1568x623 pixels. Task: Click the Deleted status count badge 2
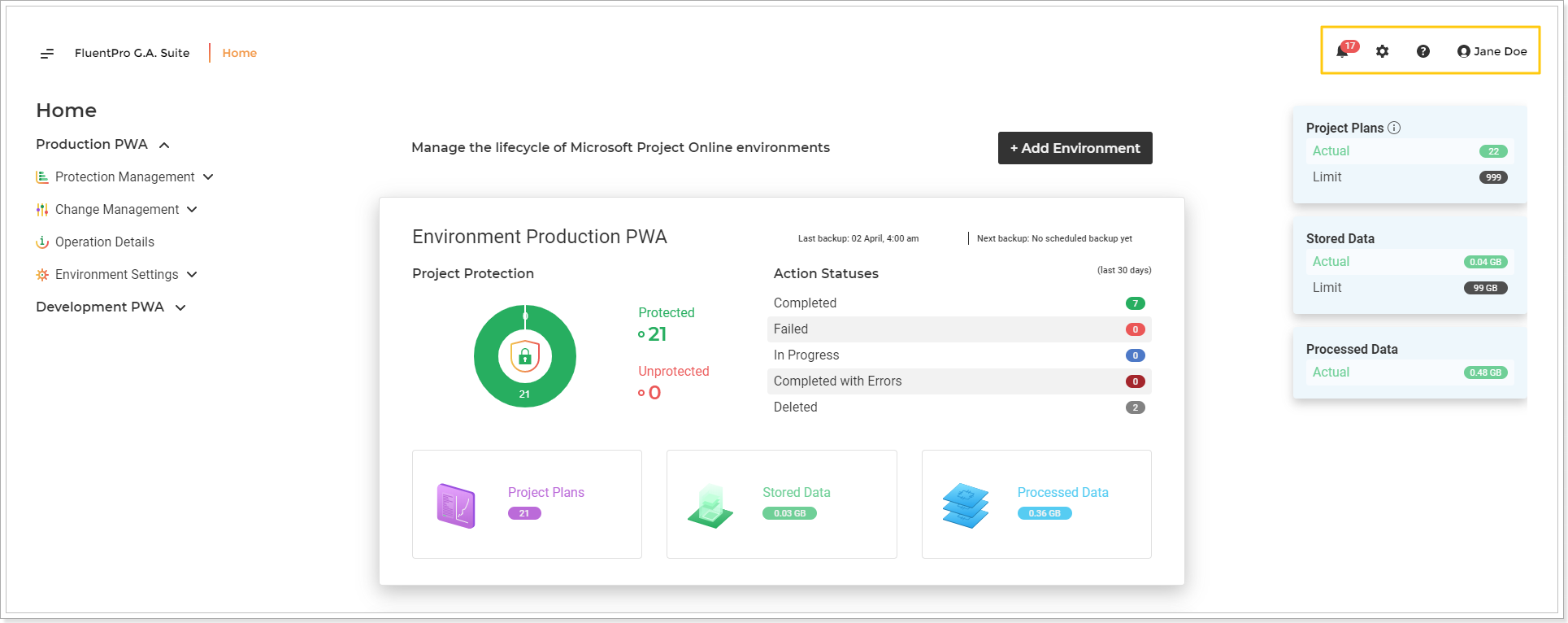point(1135,407)
